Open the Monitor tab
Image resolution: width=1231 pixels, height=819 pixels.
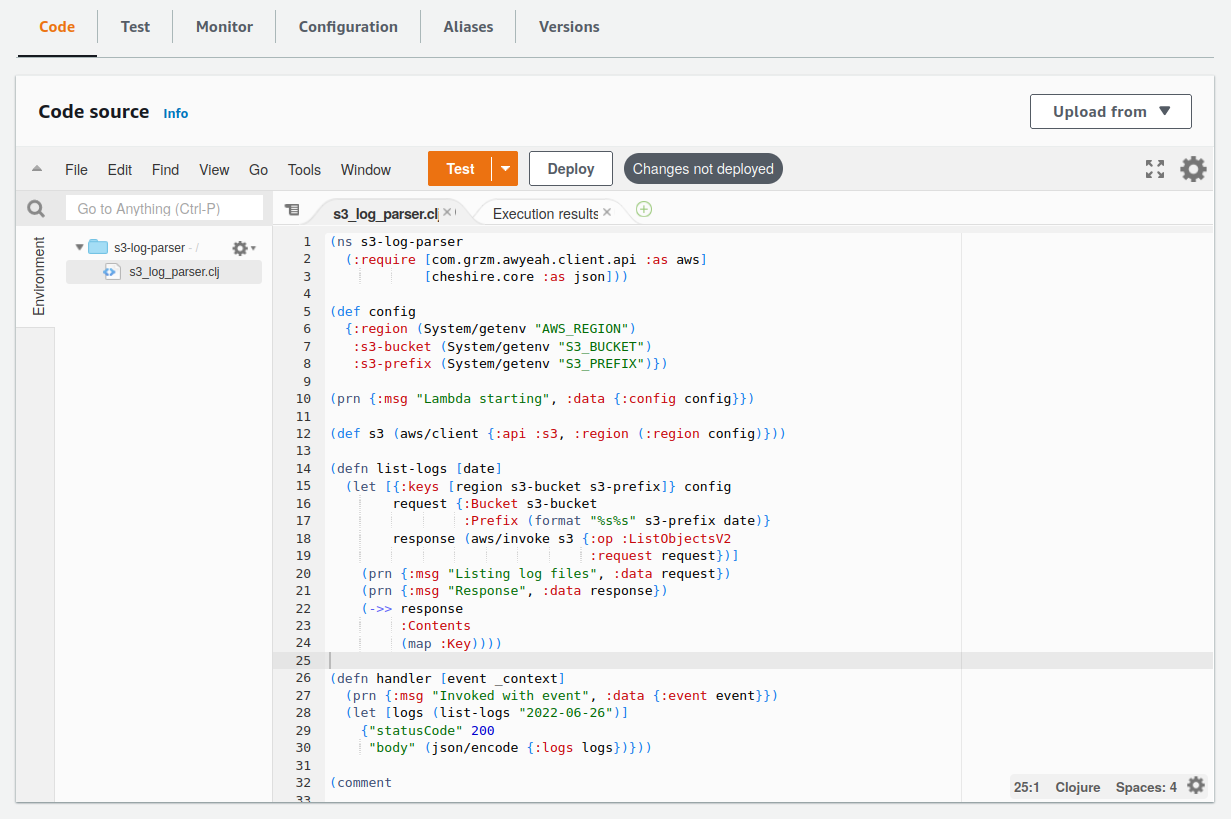click(224, 27)
